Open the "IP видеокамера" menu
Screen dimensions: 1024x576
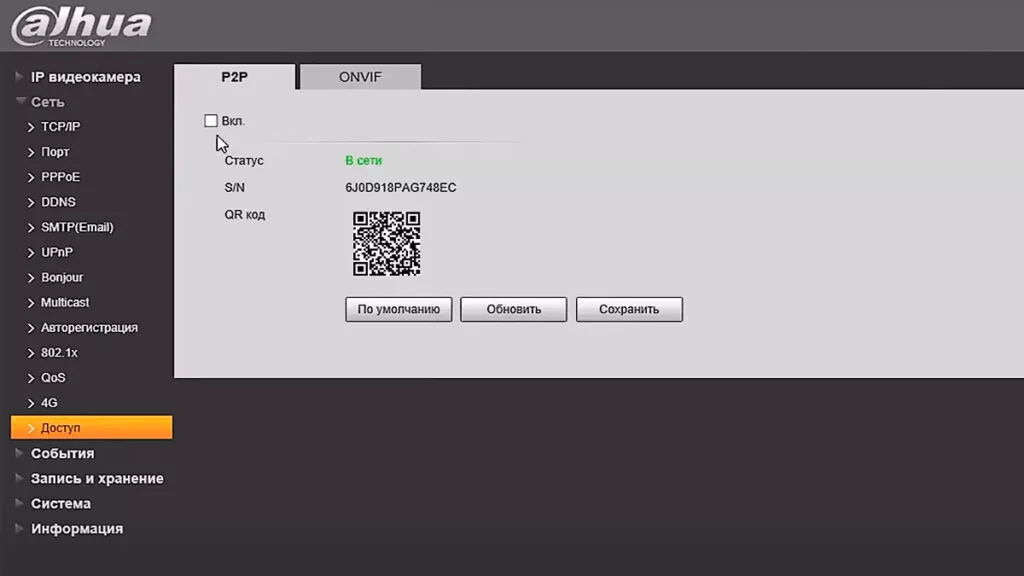point(86,77)
